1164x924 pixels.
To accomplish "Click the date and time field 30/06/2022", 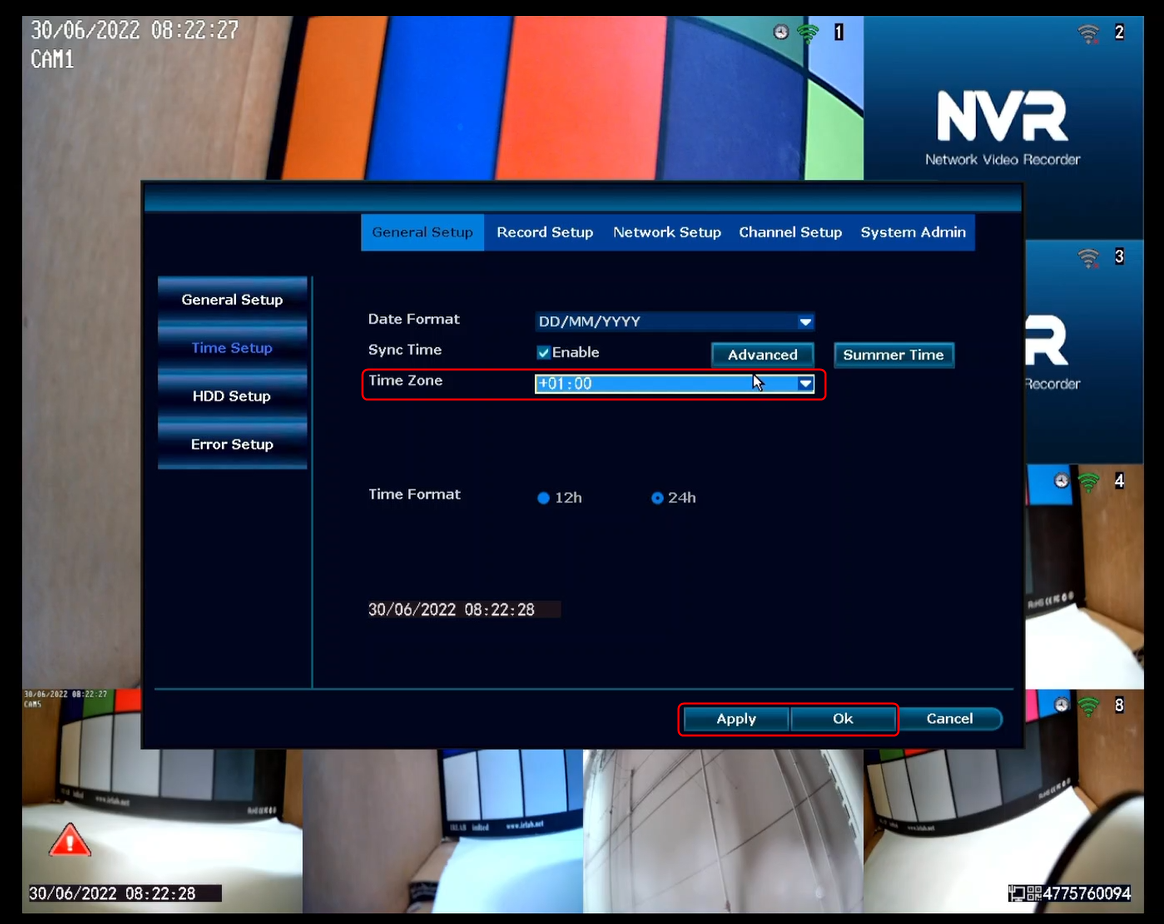I will [464, 609].
